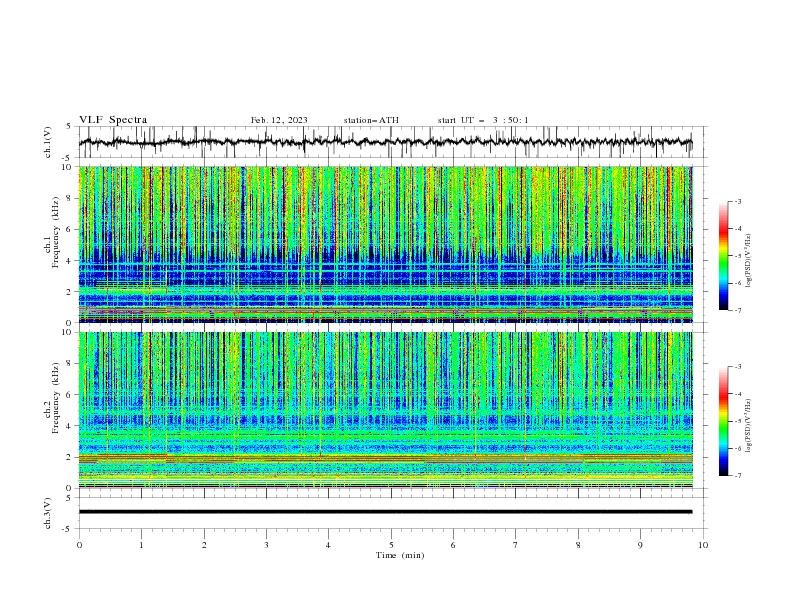The height and width of the screenshot is (612, 792).
Task: Click the ch.2 'Frequency (kHz)' axis label
Action: [x=56, y=397]
